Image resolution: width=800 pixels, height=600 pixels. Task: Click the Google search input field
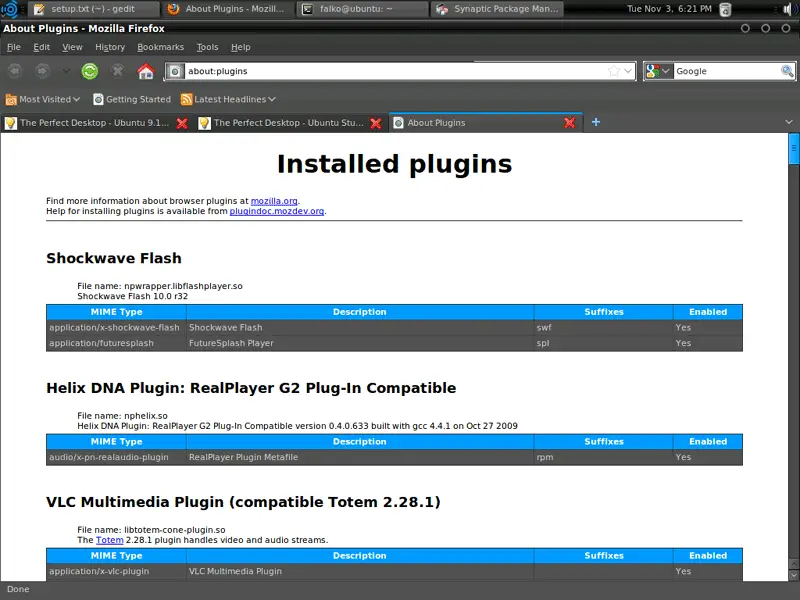click(727, 71)
